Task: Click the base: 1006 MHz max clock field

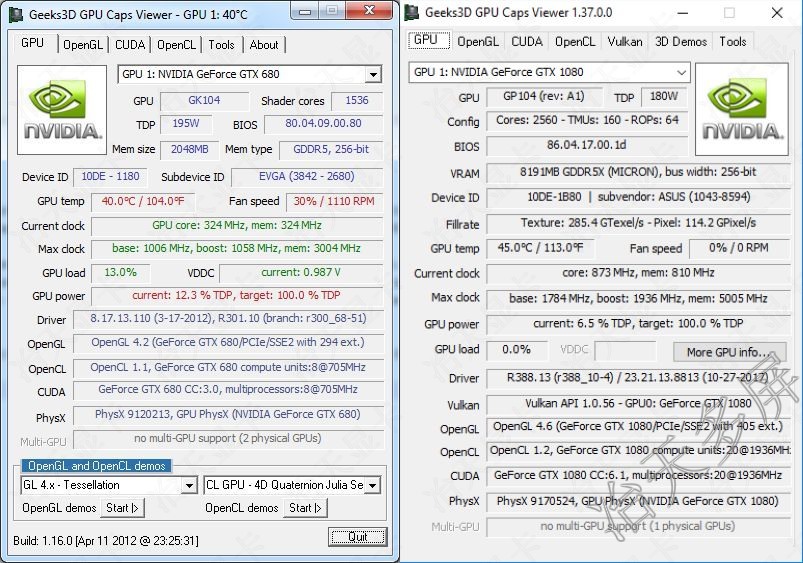Action: pos(237,249)
